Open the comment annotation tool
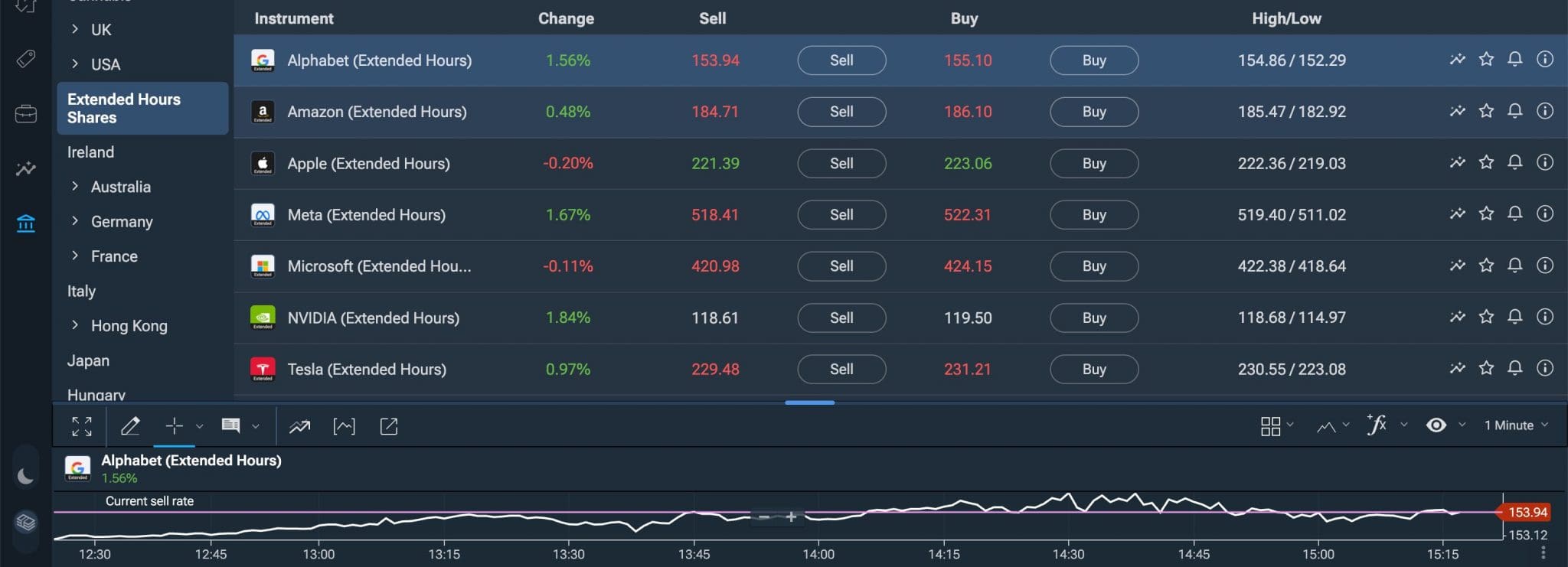The image size is (1568, 567). [x=230, y=425]
